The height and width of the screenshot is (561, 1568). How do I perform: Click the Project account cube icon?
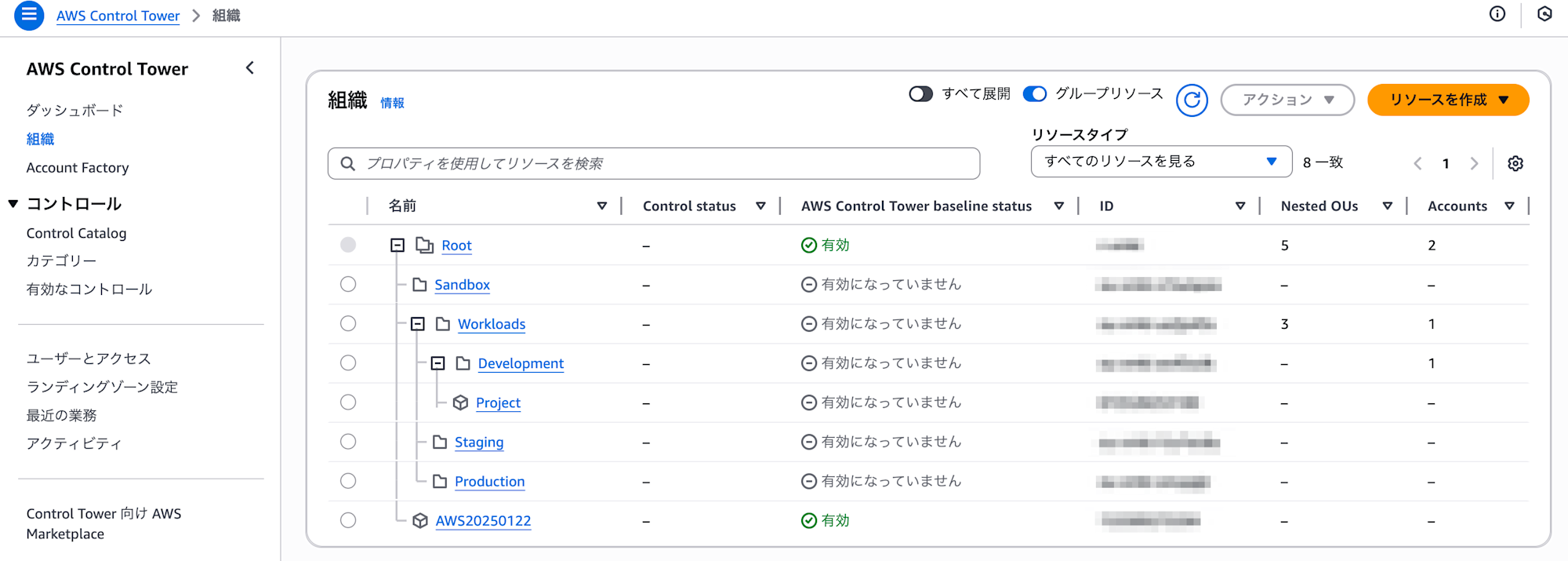(460, 403)
